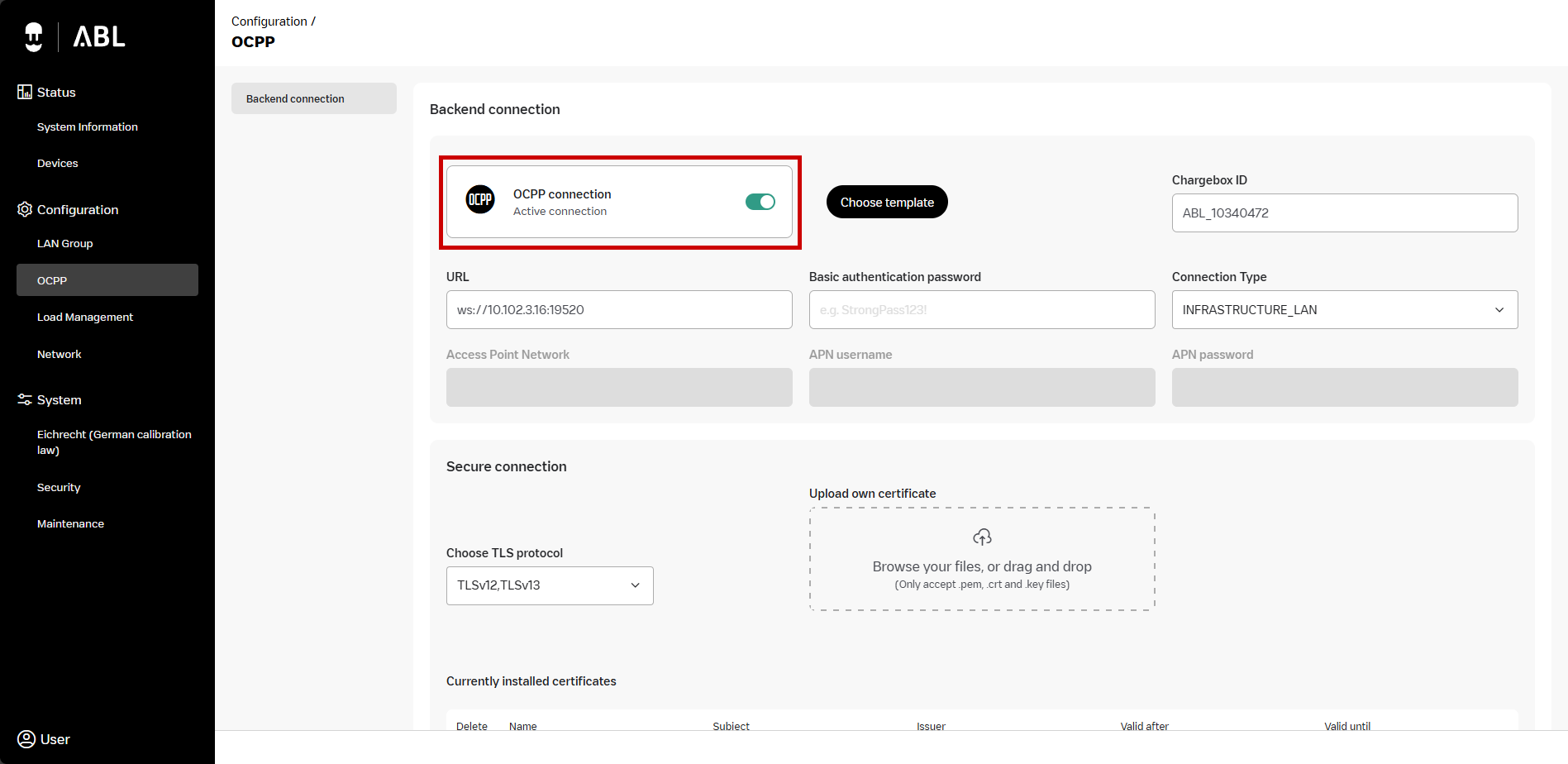Viewport: 1568px width, 764px height.
Task: Click the round OCPP badge icon
Action: (x=480, y=200)
